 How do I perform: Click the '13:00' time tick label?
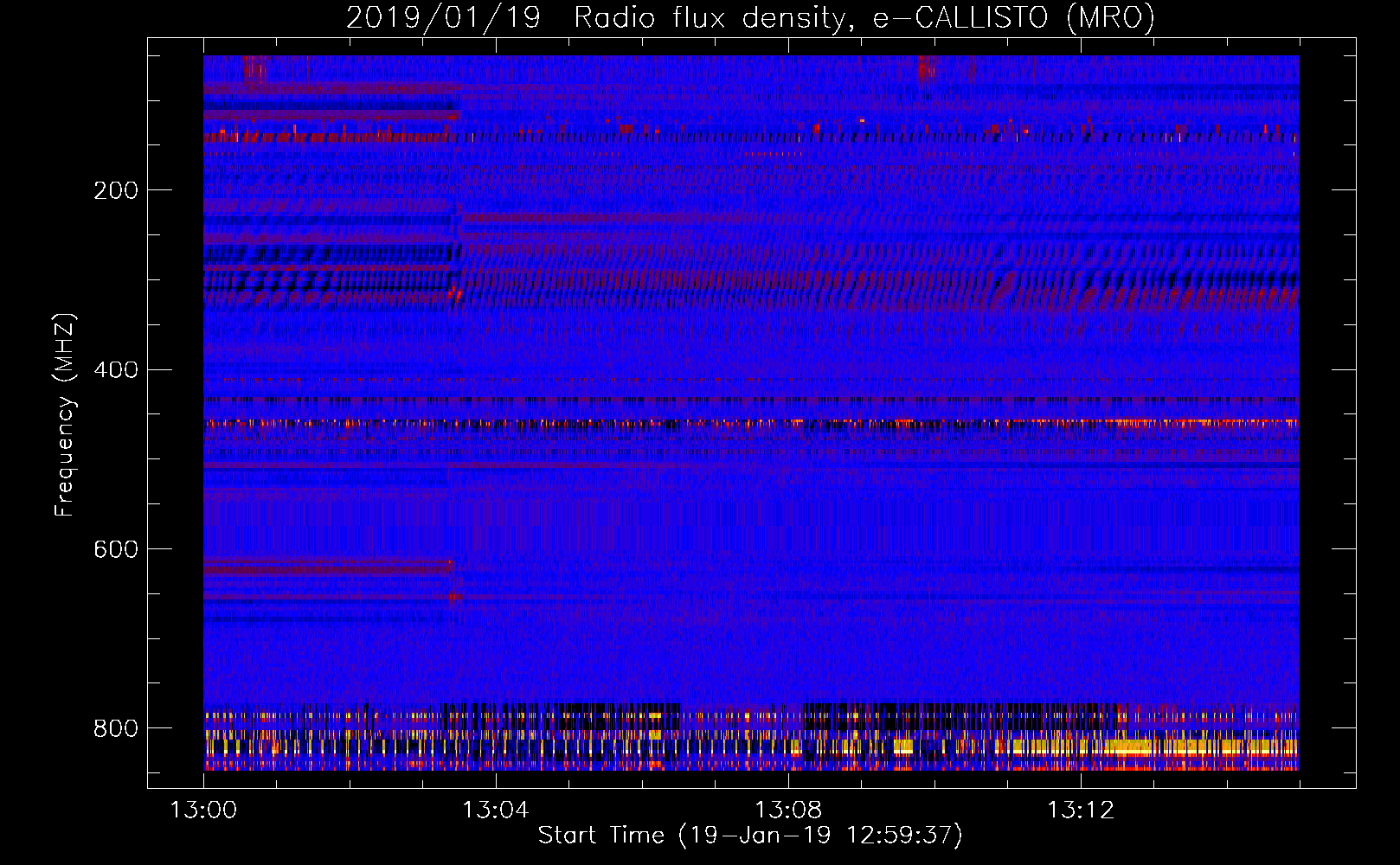(x=203, y=811)
